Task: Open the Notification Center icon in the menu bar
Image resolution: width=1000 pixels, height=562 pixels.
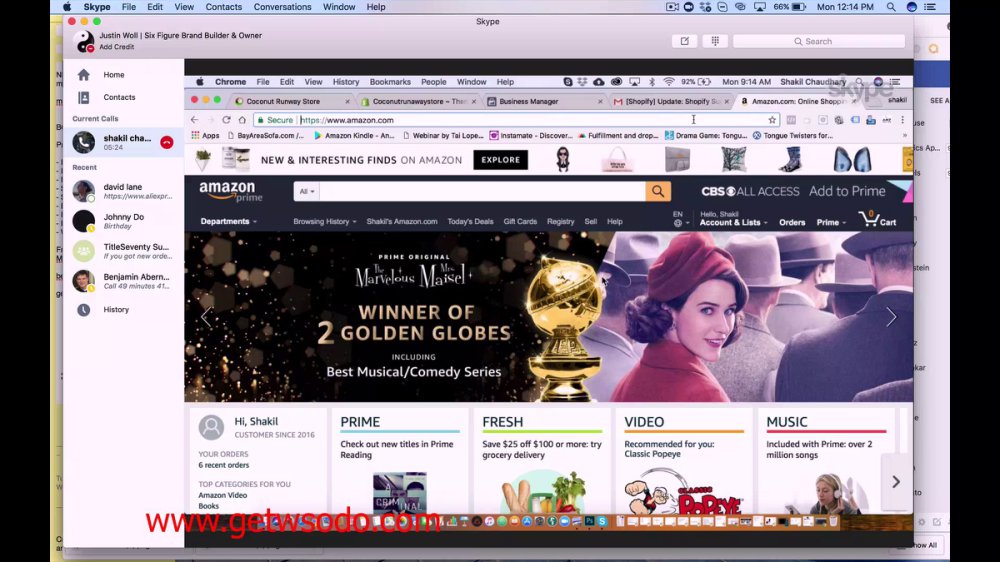Action: tap(930, 7)
